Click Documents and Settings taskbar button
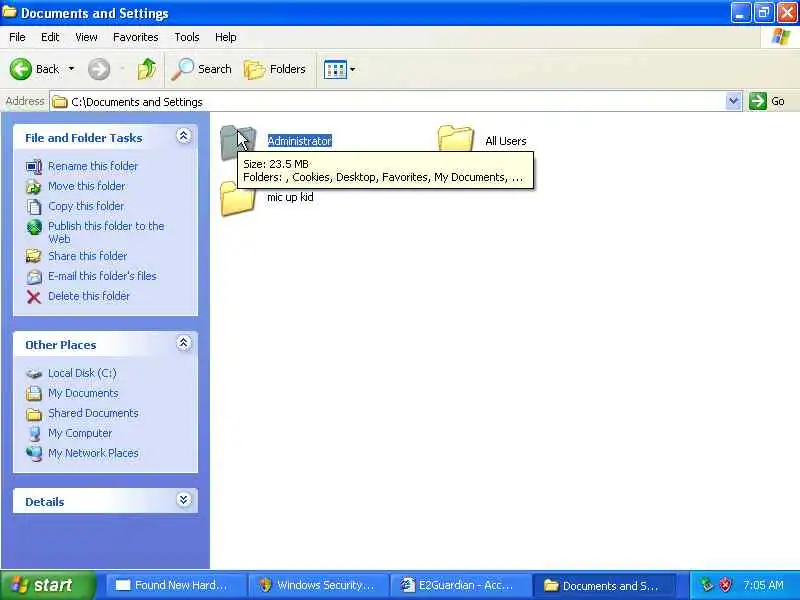Image resolution: width=800 pixels, height=600 pixels. pos(603,585)
